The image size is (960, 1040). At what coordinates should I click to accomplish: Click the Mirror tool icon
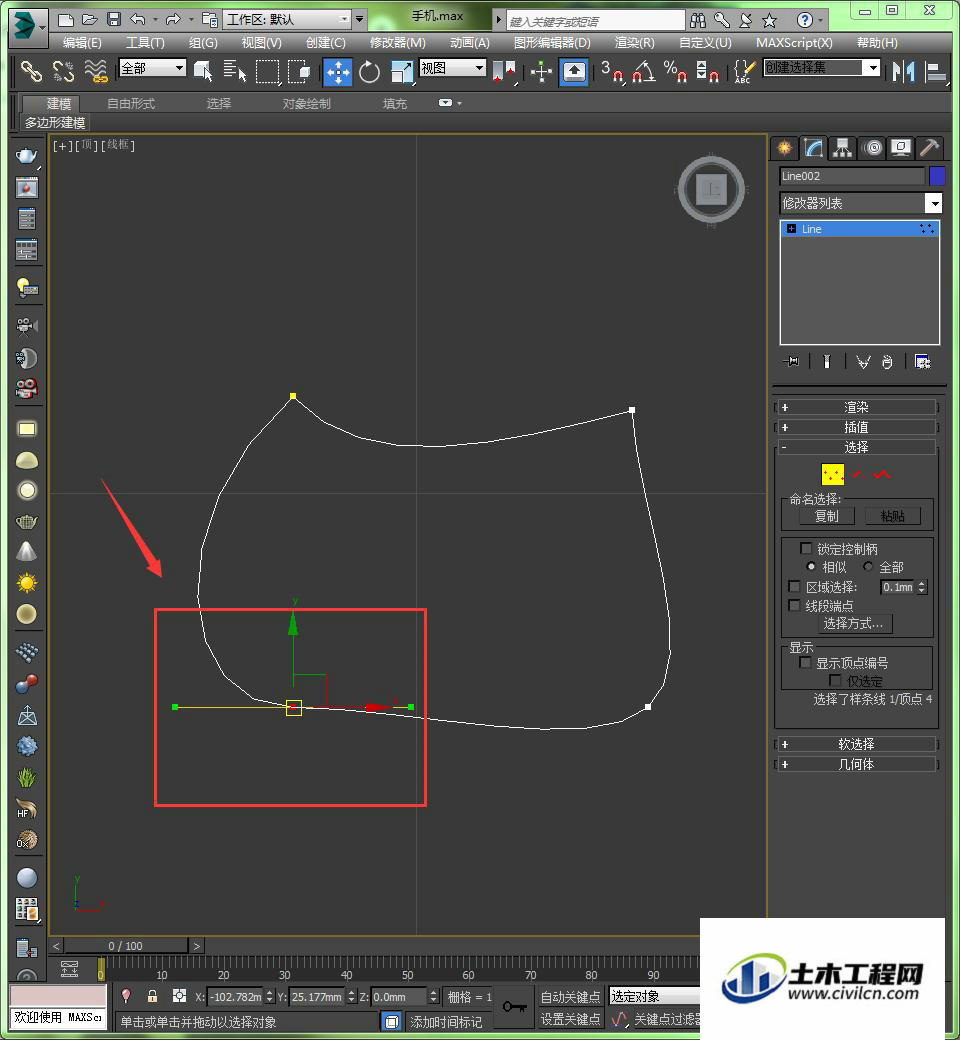[904, 71]
